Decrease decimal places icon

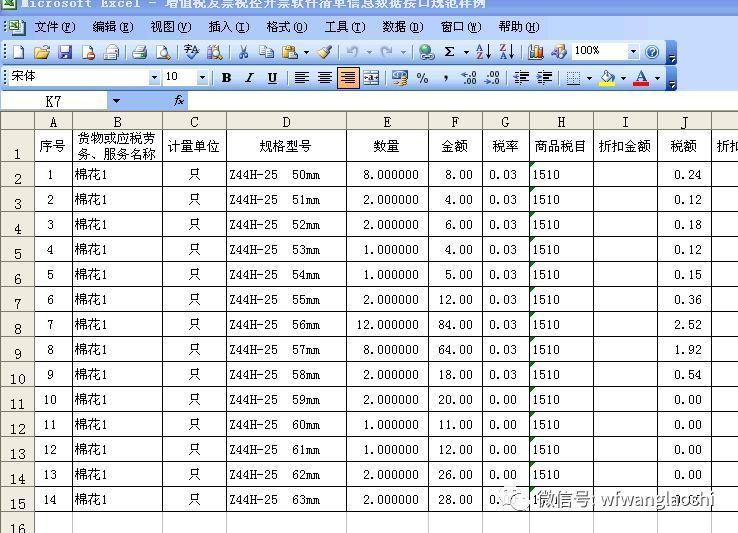coord(492,78)
